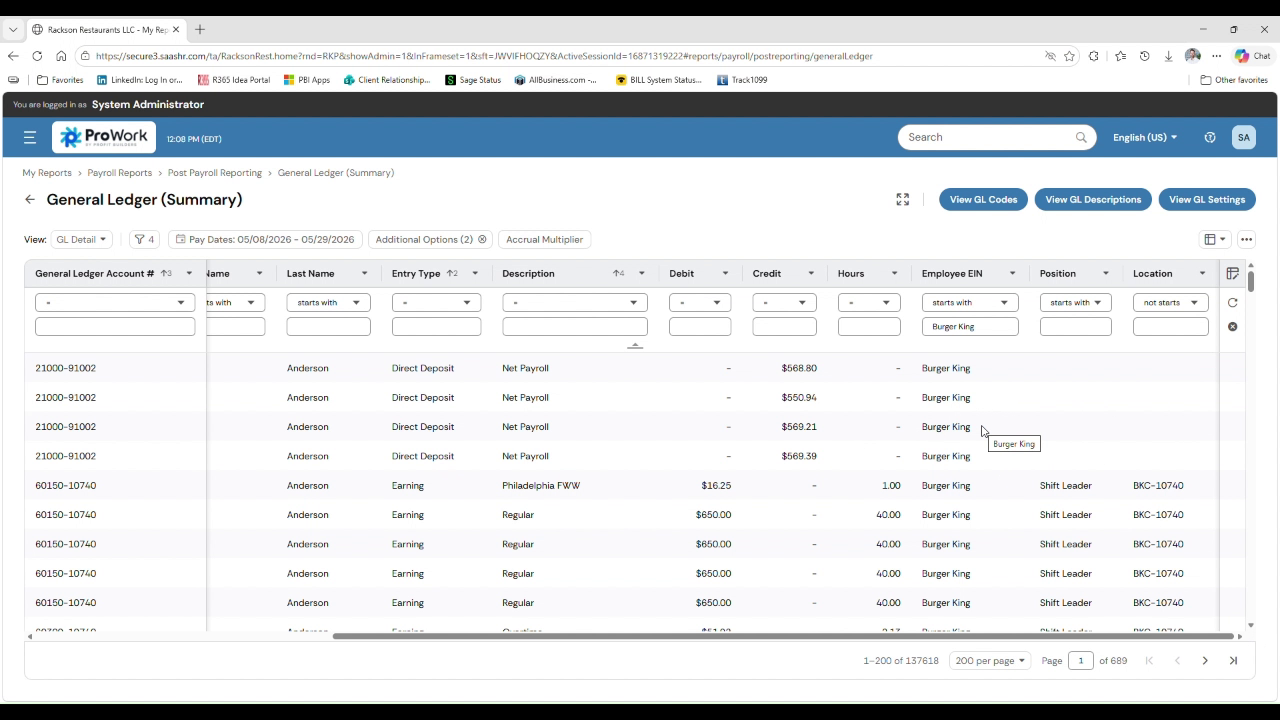Open the more options ellipsis above the table
The height and width of the screenshot is (720, 1280).
tap(1246, 239)
